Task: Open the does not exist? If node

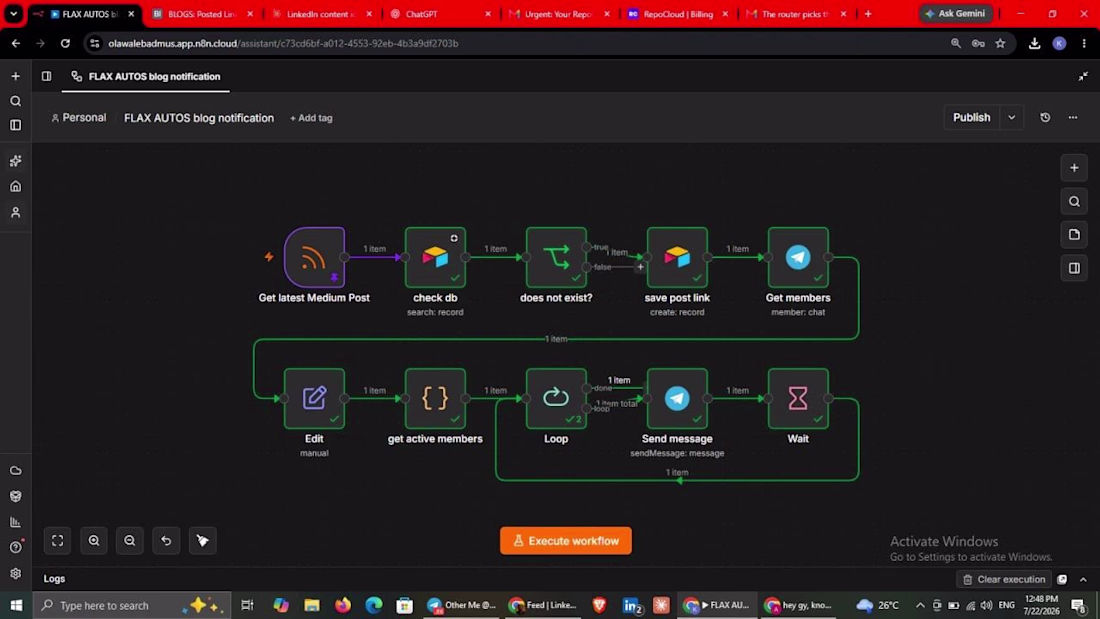Action: (556, 258)
